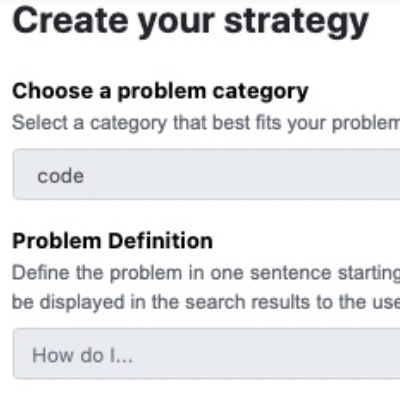Focus the How do I... input field
400x400 pixels.
pyautogui.click(x=207, y=354)
